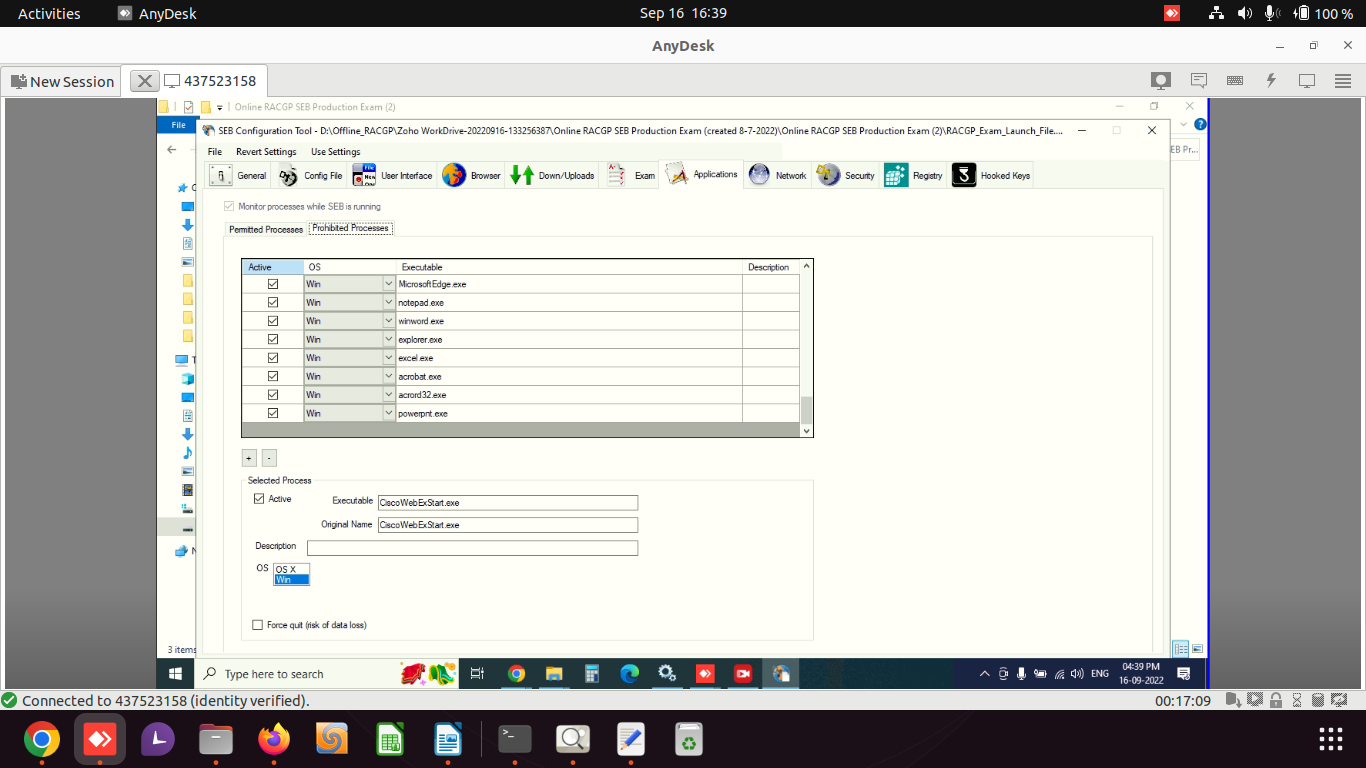Click the Executable input field
The width and height of the screenshot is (1366, 768).
(507, 503)
